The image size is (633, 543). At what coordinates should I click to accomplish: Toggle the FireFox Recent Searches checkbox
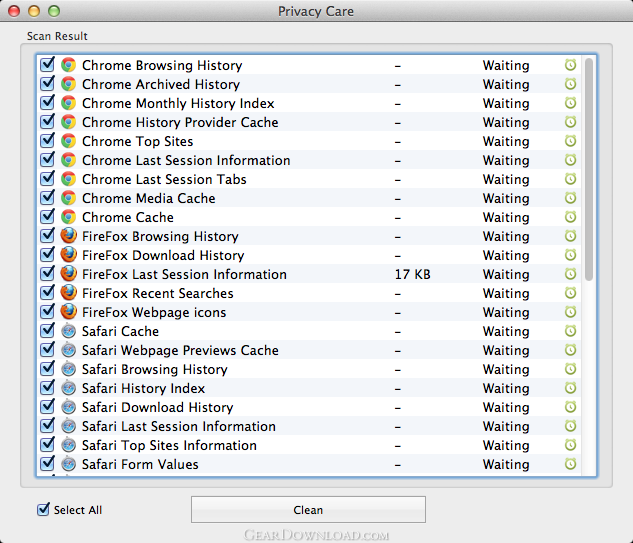(47, 292)
